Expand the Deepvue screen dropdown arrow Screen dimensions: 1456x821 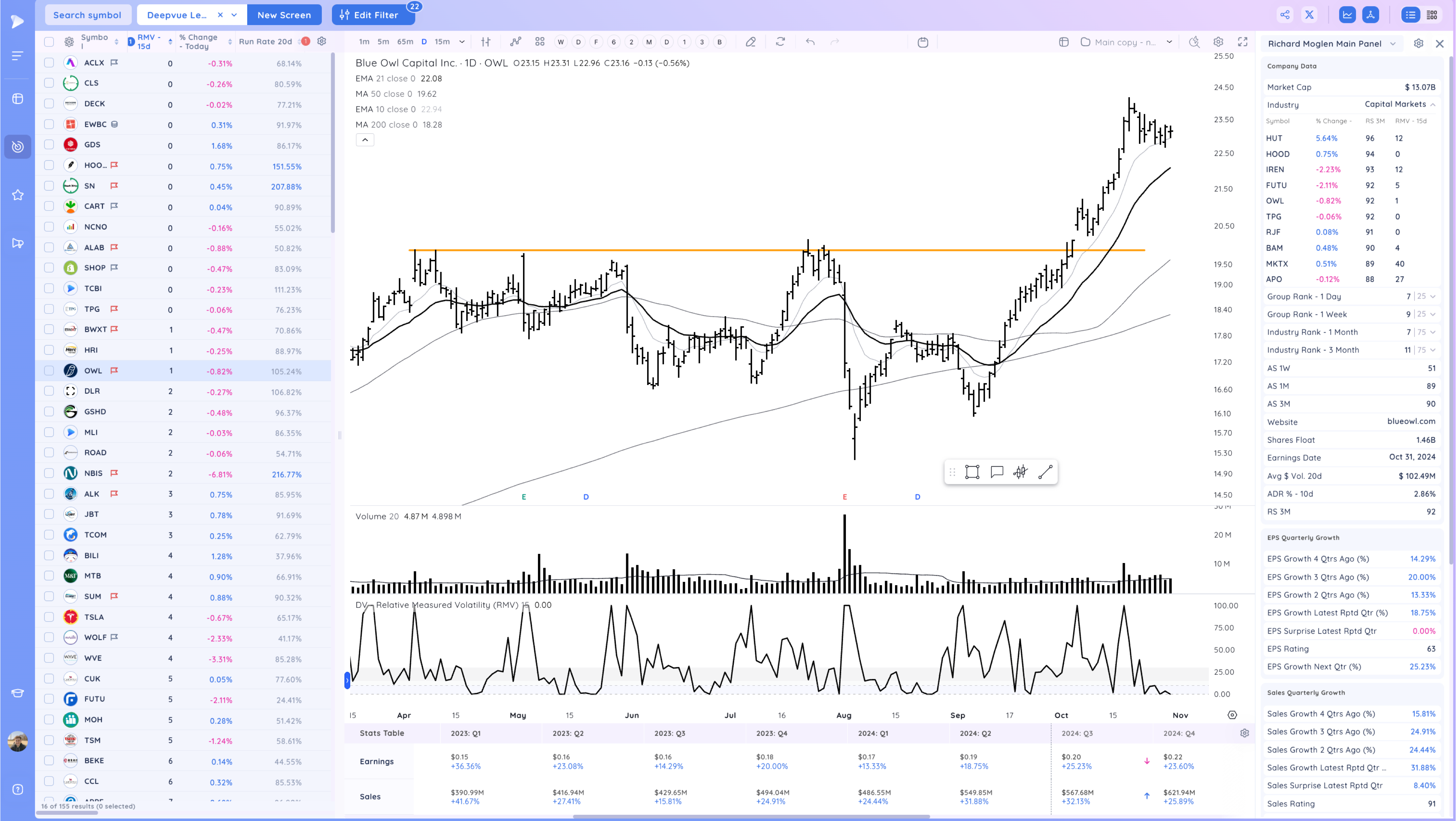pyautogui.click(x=234, y=15)
